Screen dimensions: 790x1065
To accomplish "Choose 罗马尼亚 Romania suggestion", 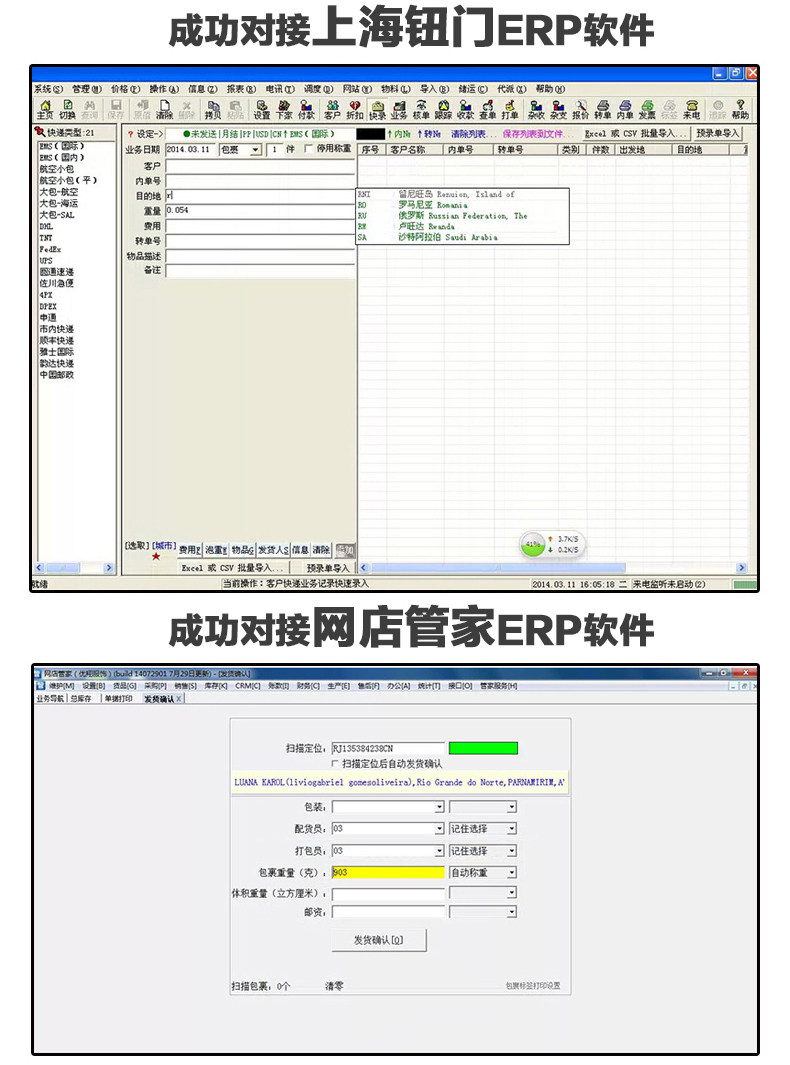I will tap(462, 205).
